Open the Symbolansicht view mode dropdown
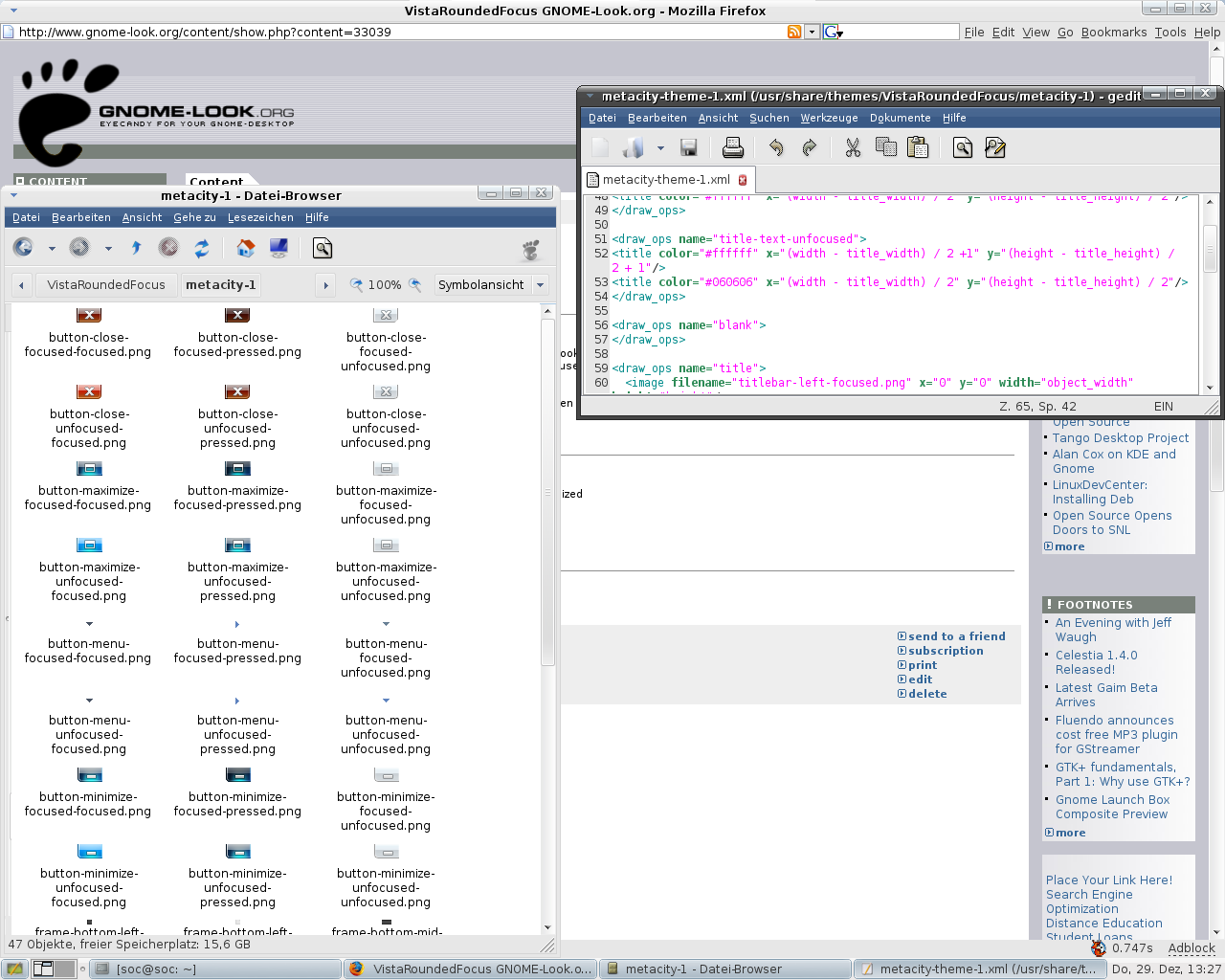 coord(491,285)
